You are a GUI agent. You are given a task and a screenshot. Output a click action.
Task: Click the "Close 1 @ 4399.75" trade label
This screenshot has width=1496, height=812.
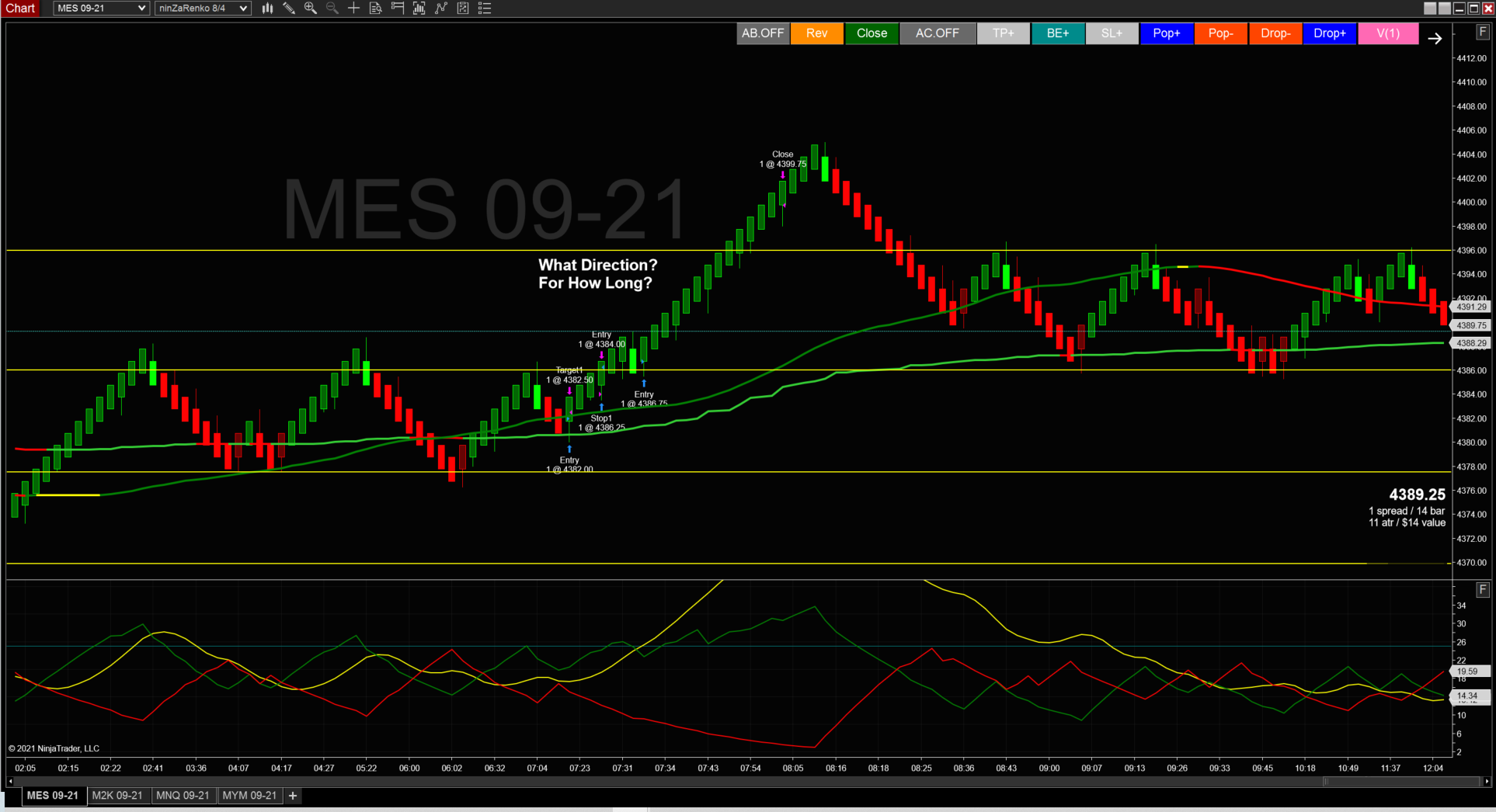click(782, 159)
